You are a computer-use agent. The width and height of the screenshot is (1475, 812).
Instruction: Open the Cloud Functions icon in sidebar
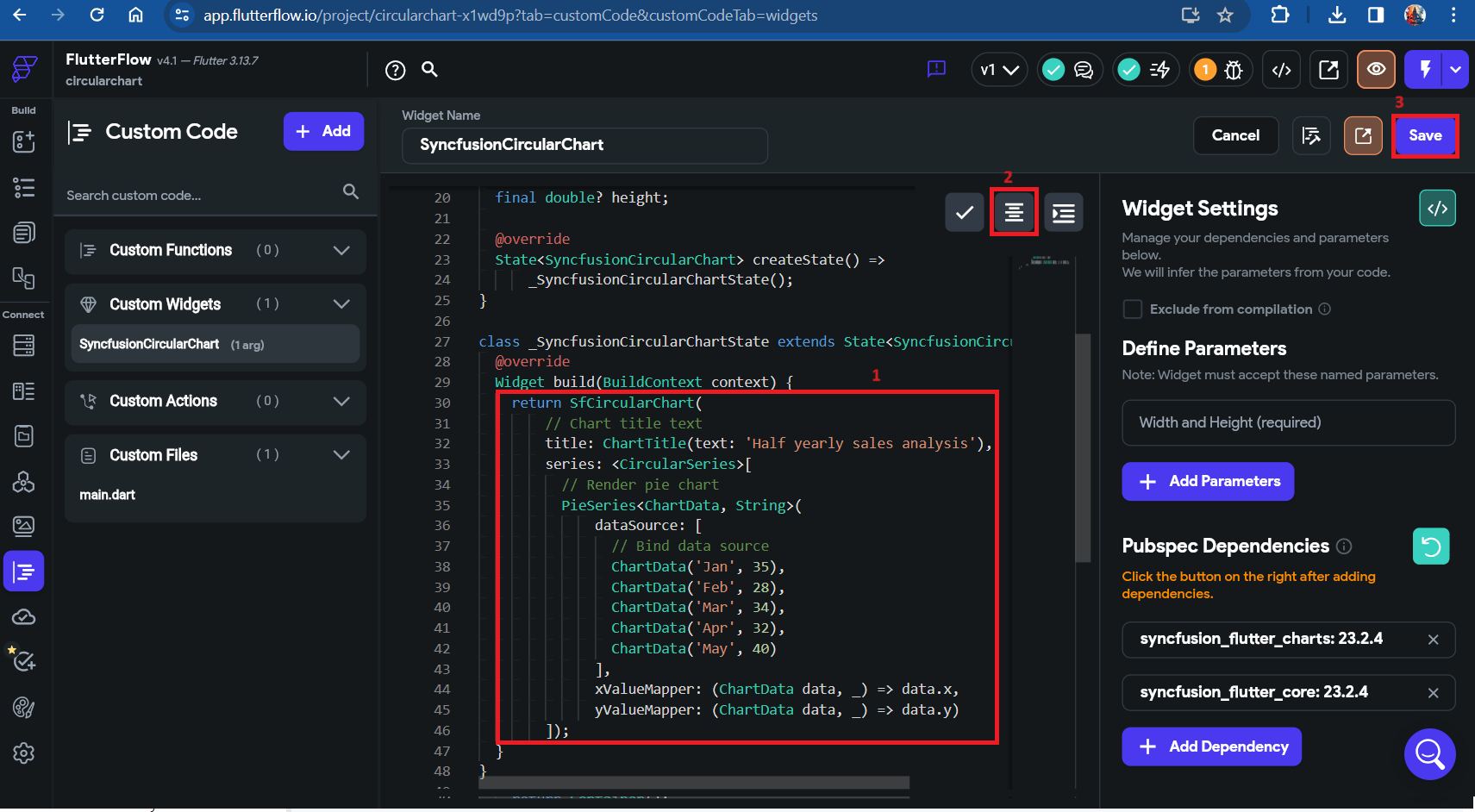[24, 617]
